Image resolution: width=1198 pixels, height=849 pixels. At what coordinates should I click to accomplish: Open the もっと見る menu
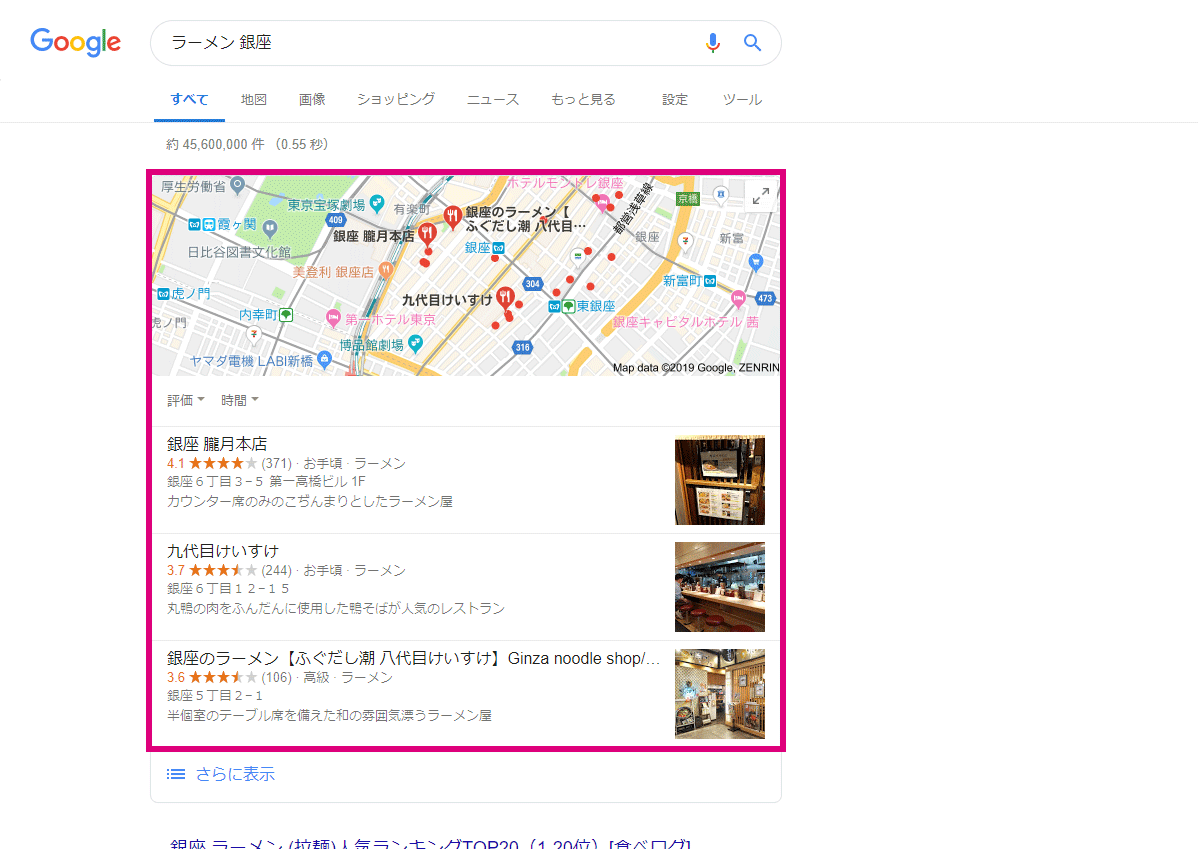(x=583, y=99)
